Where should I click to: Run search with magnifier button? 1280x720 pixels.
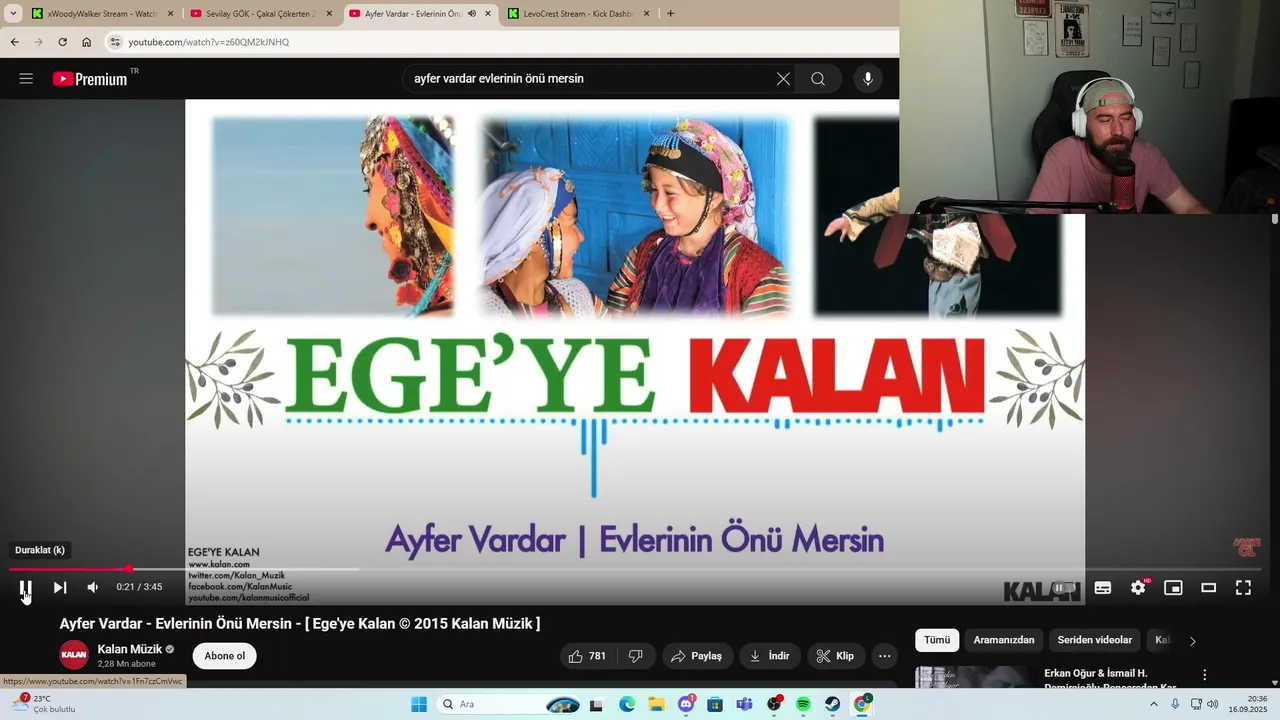[818, 79]
